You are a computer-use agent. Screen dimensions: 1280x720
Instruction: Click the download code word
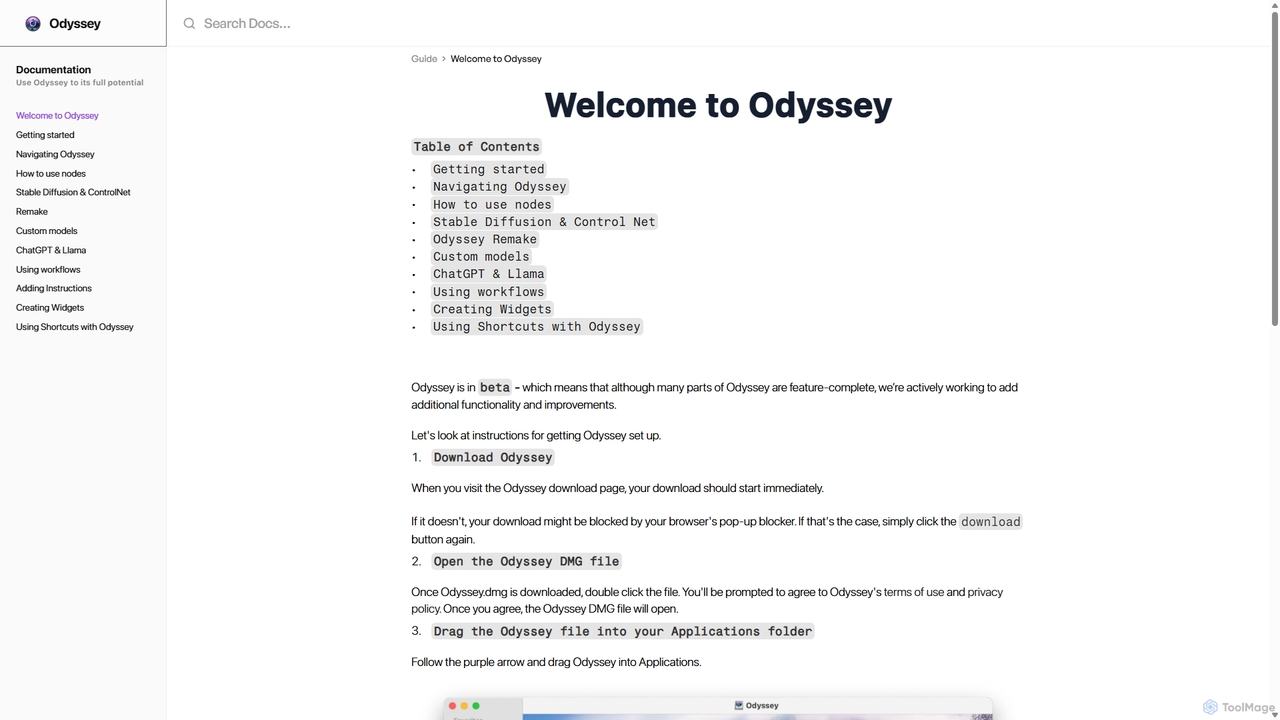[991, 522]
